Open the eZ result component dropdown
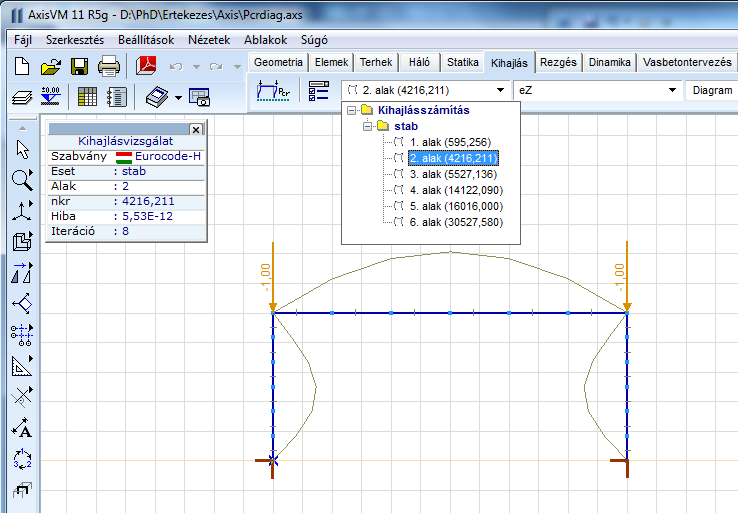Screen dimensions: 738x513 coord(597,90)
